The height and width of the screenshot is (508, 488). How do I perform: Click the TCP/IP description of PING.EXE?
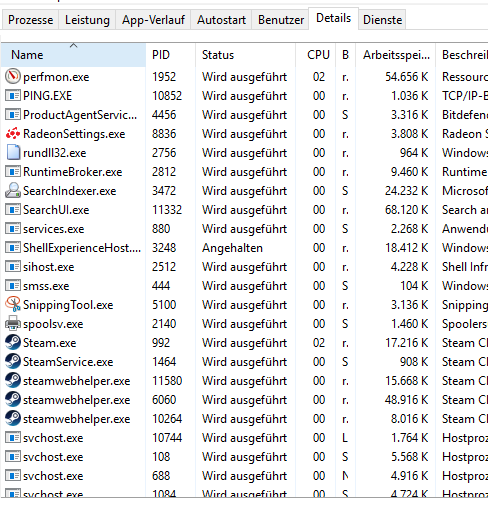click(465, 96)
